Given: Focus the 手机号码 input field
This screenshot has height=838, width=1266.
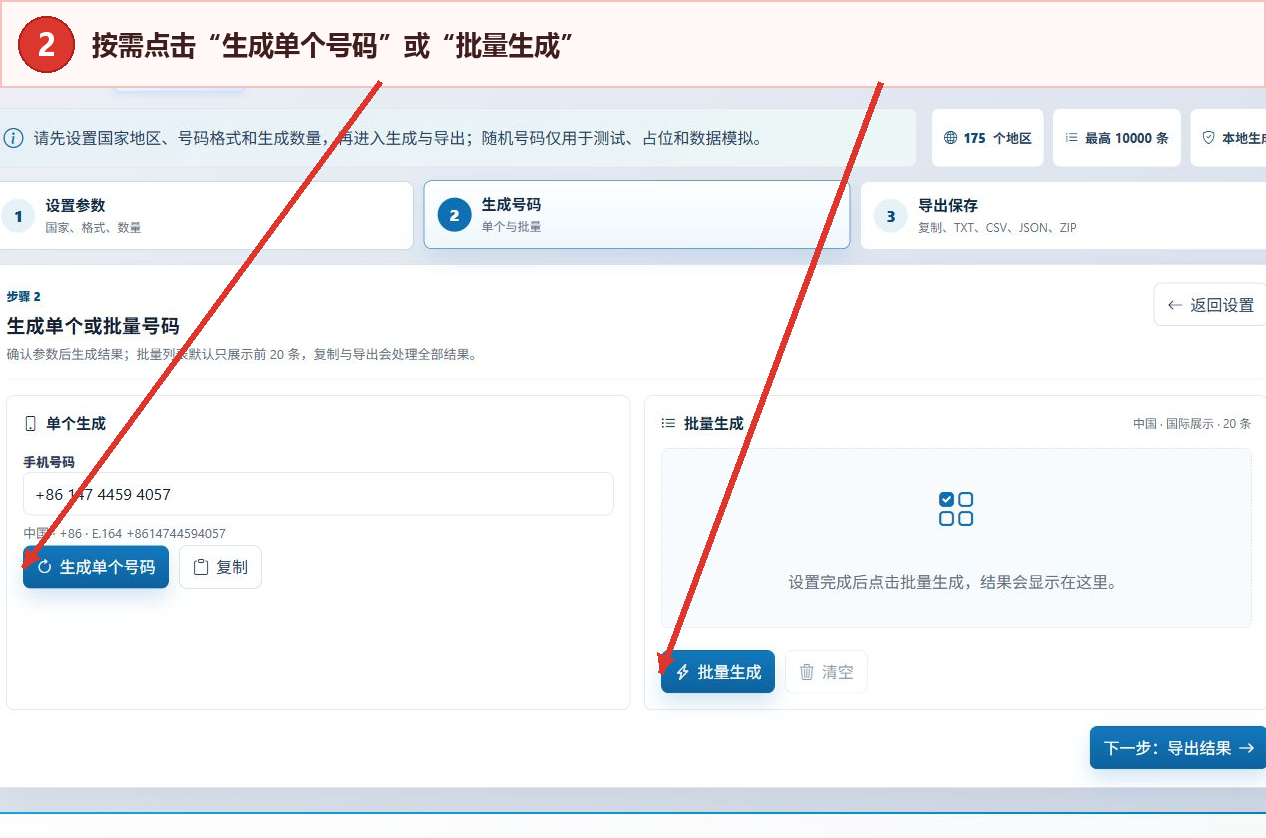Looking at the screenshot, I should (318, 494).
